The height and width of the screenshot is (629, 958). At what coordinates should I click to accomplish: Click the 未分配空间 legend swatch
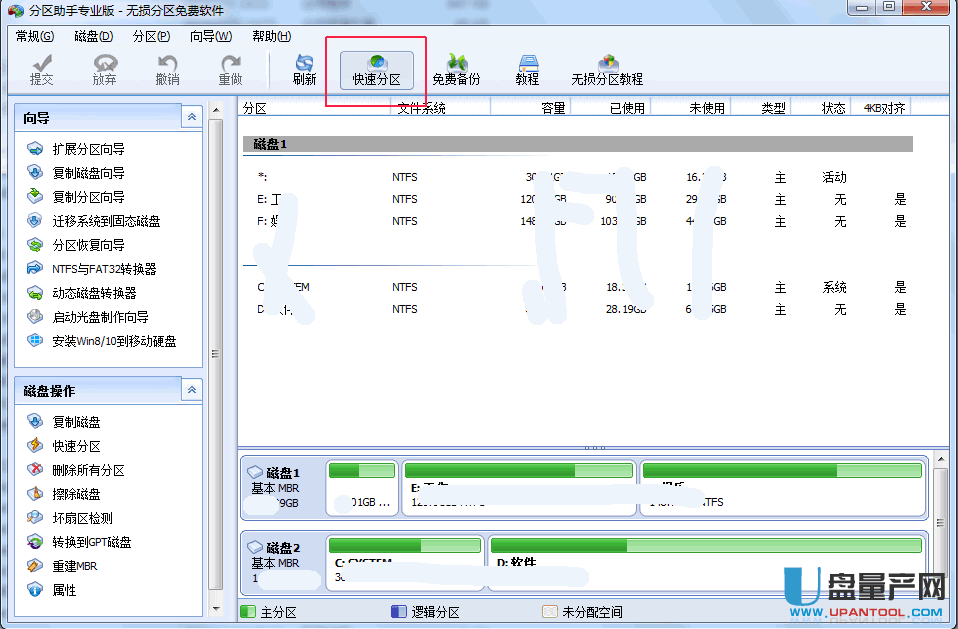click(550, 611)
